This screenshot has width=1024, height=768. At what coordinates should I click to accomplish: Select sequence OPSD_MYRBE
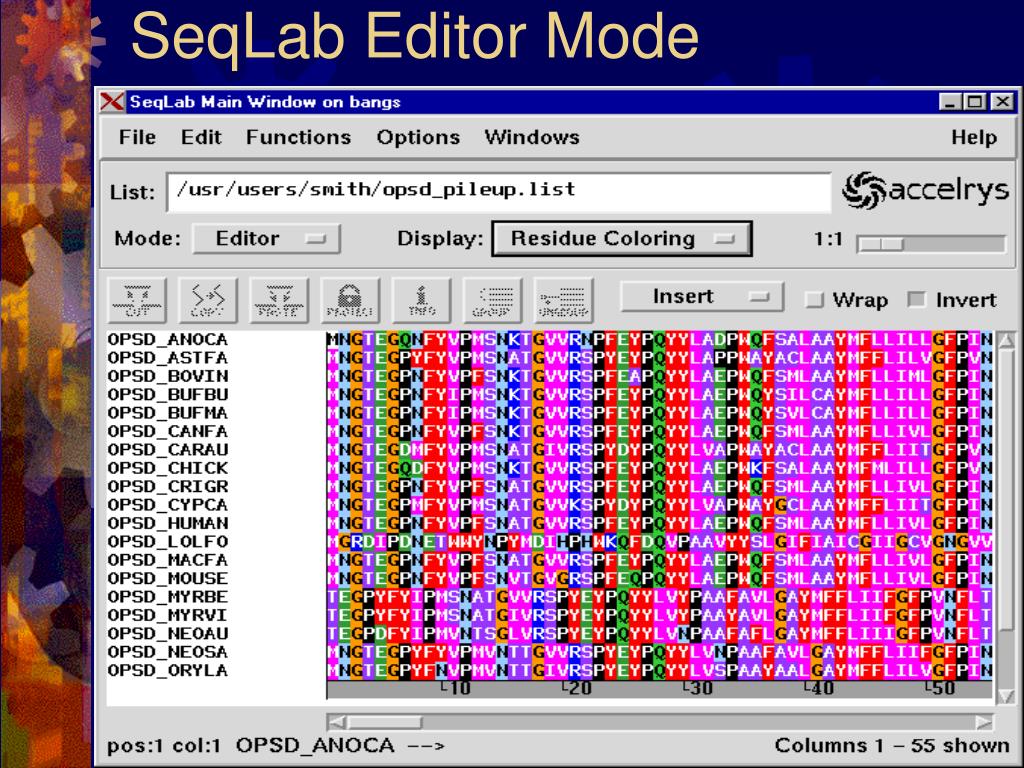pos(168,597)
